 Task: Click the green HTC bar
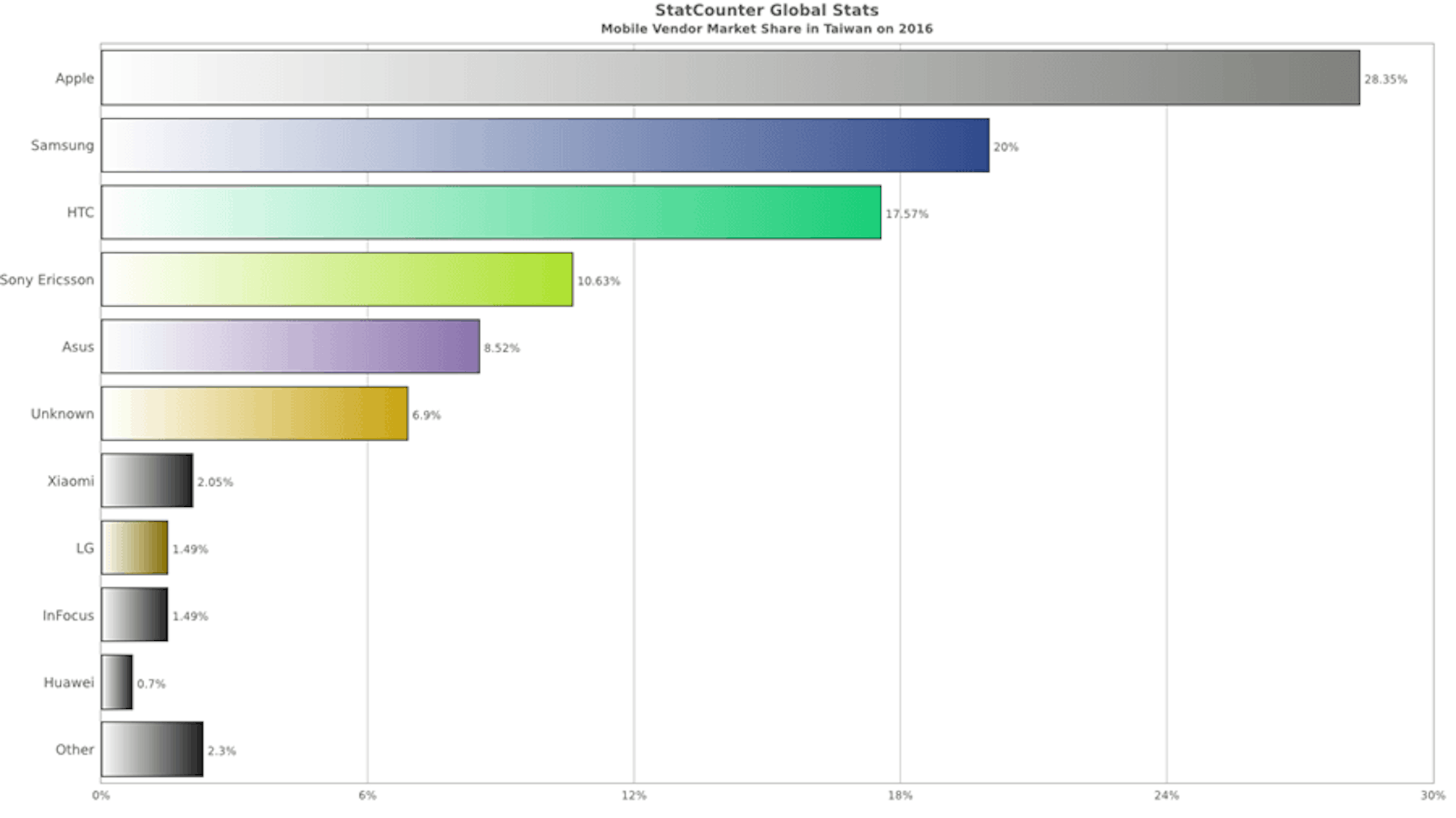[491, 212]
